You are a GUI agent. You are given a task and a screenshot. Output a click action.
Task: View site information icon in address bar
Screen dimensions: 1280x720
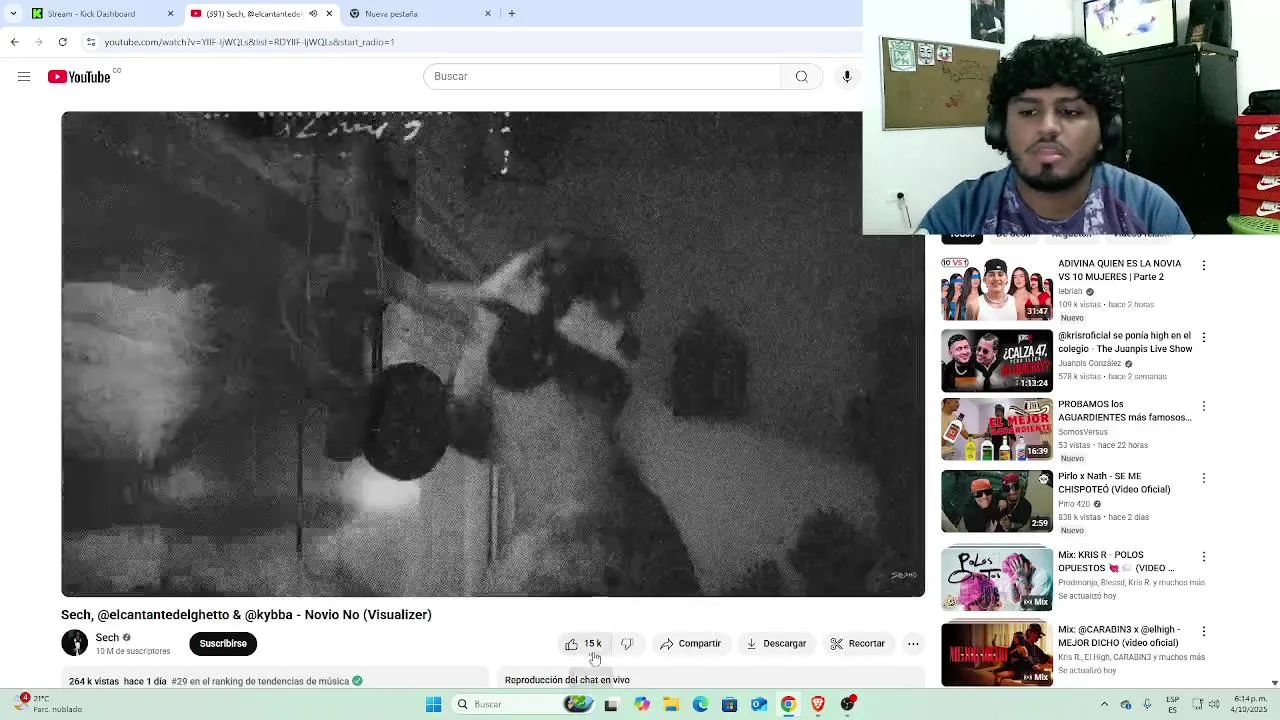pyautogui.click(x=90, y=42)
